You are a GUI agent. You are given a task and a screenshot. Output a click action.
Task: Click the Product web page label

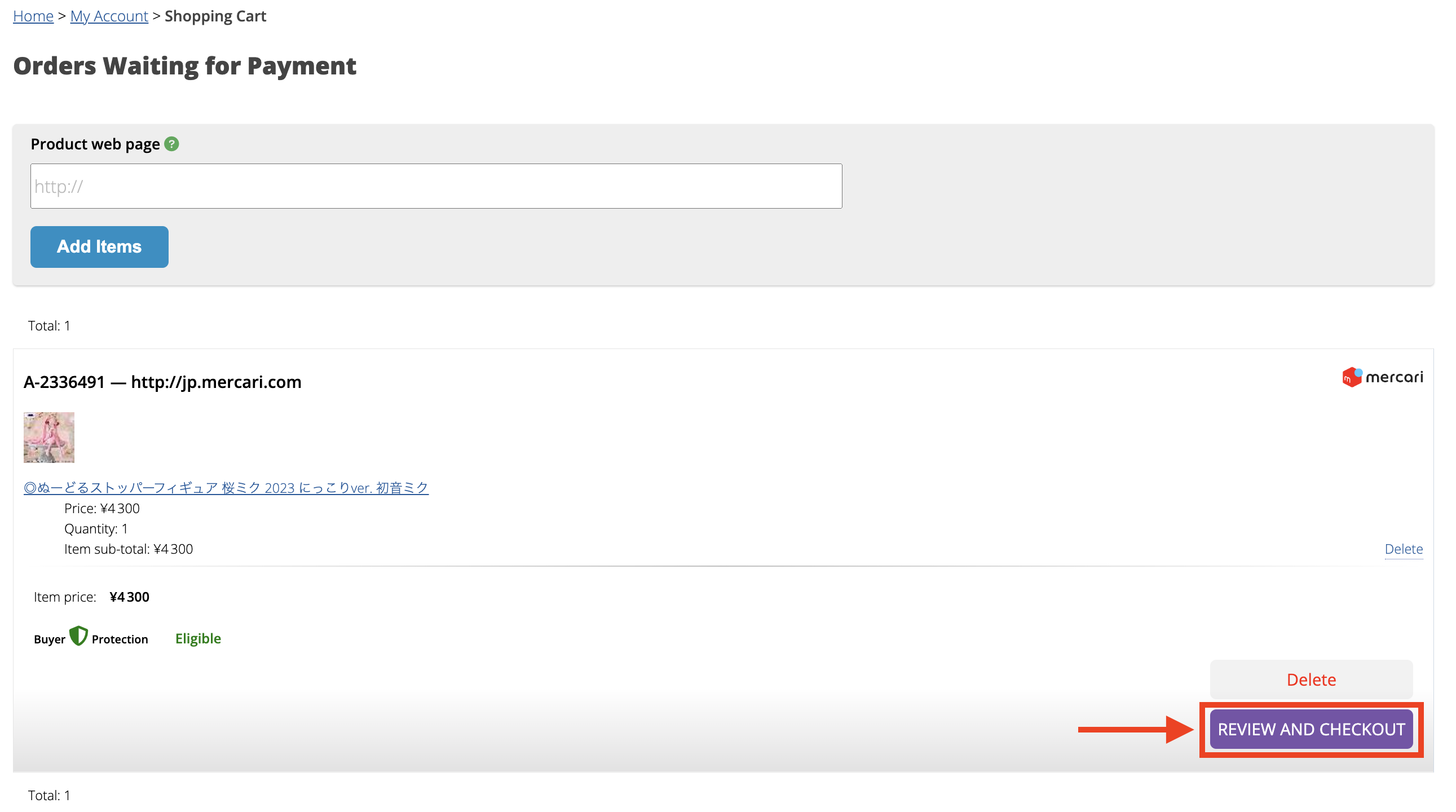pos(95,144)
